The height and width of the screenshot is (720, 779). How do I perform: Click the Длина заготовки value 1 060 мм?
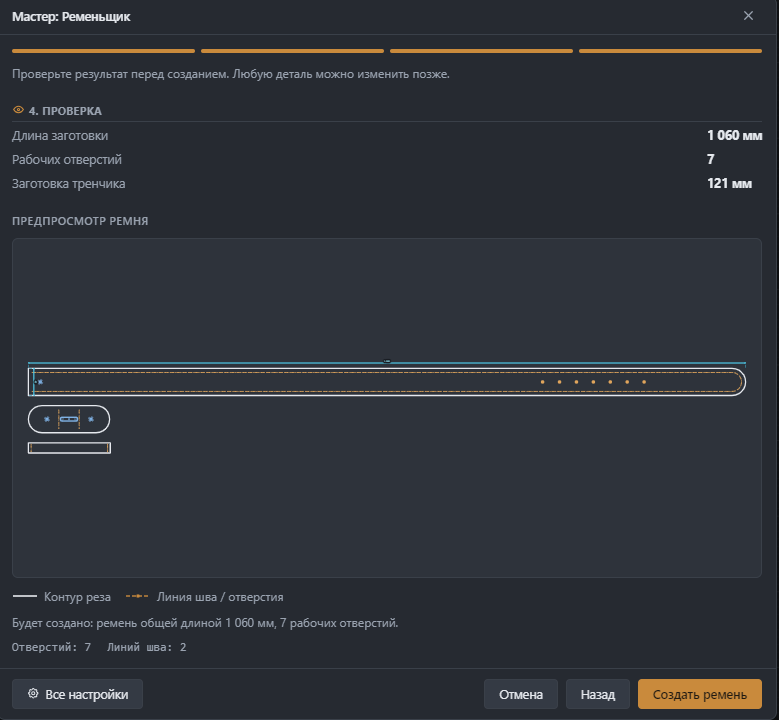[x=734, y=135]
